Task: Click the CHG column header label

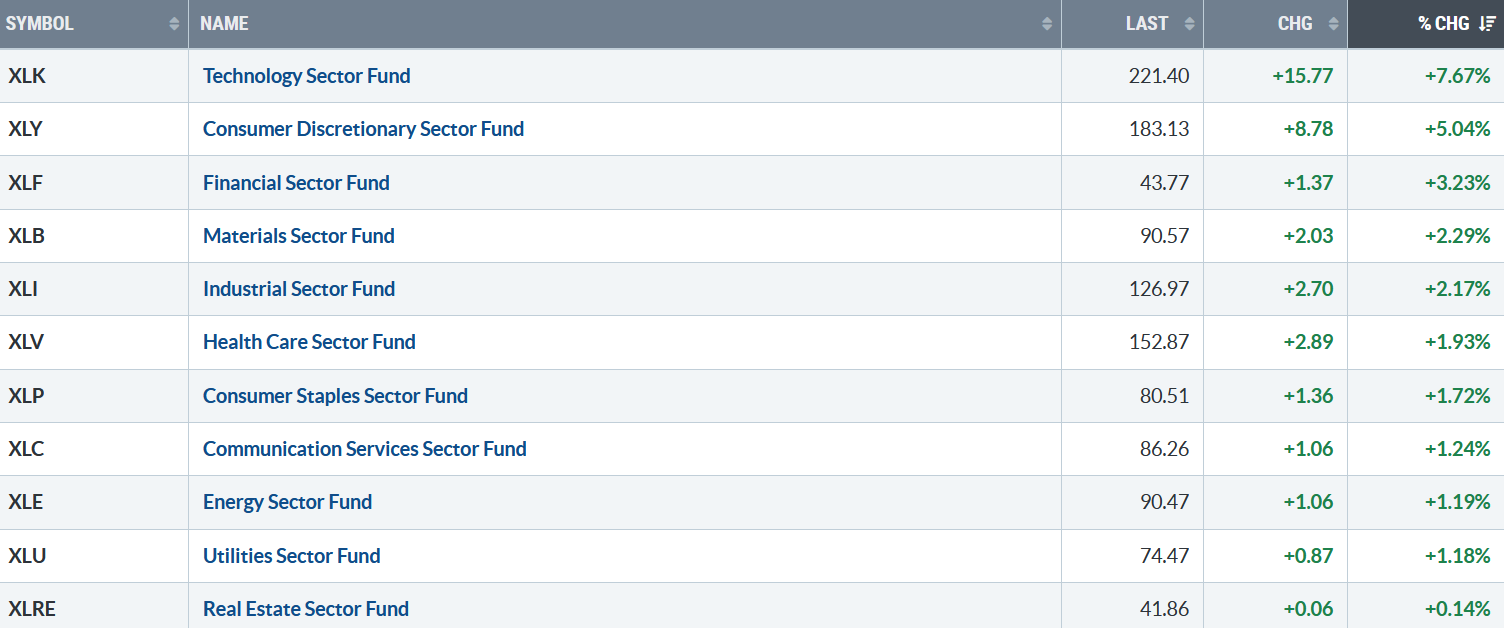Action: pos(1295,24)
